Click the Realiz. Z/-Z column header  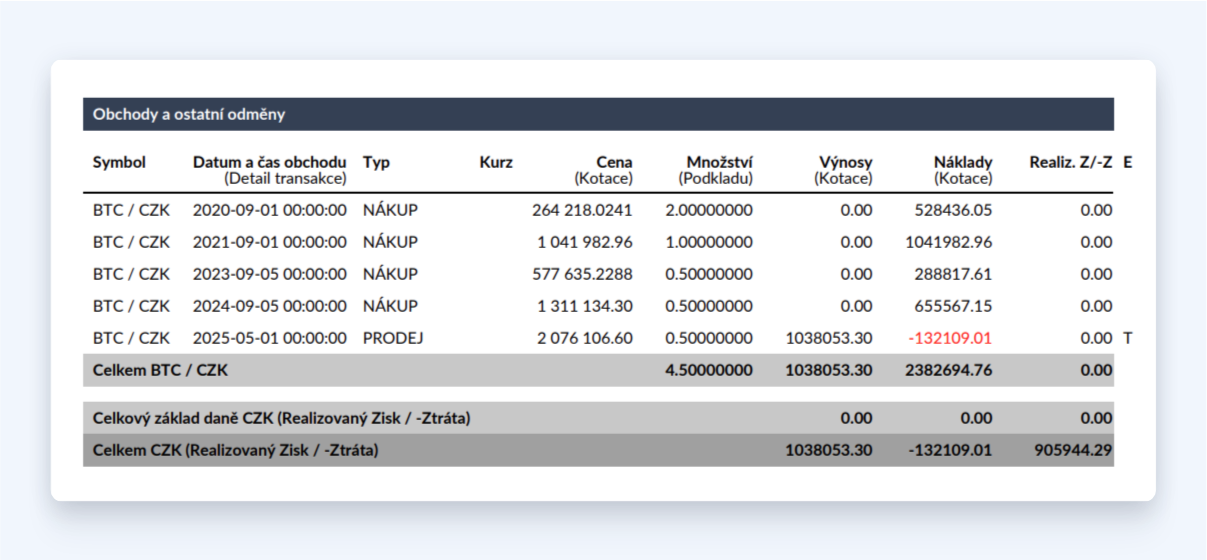(x=1071, y=162)
